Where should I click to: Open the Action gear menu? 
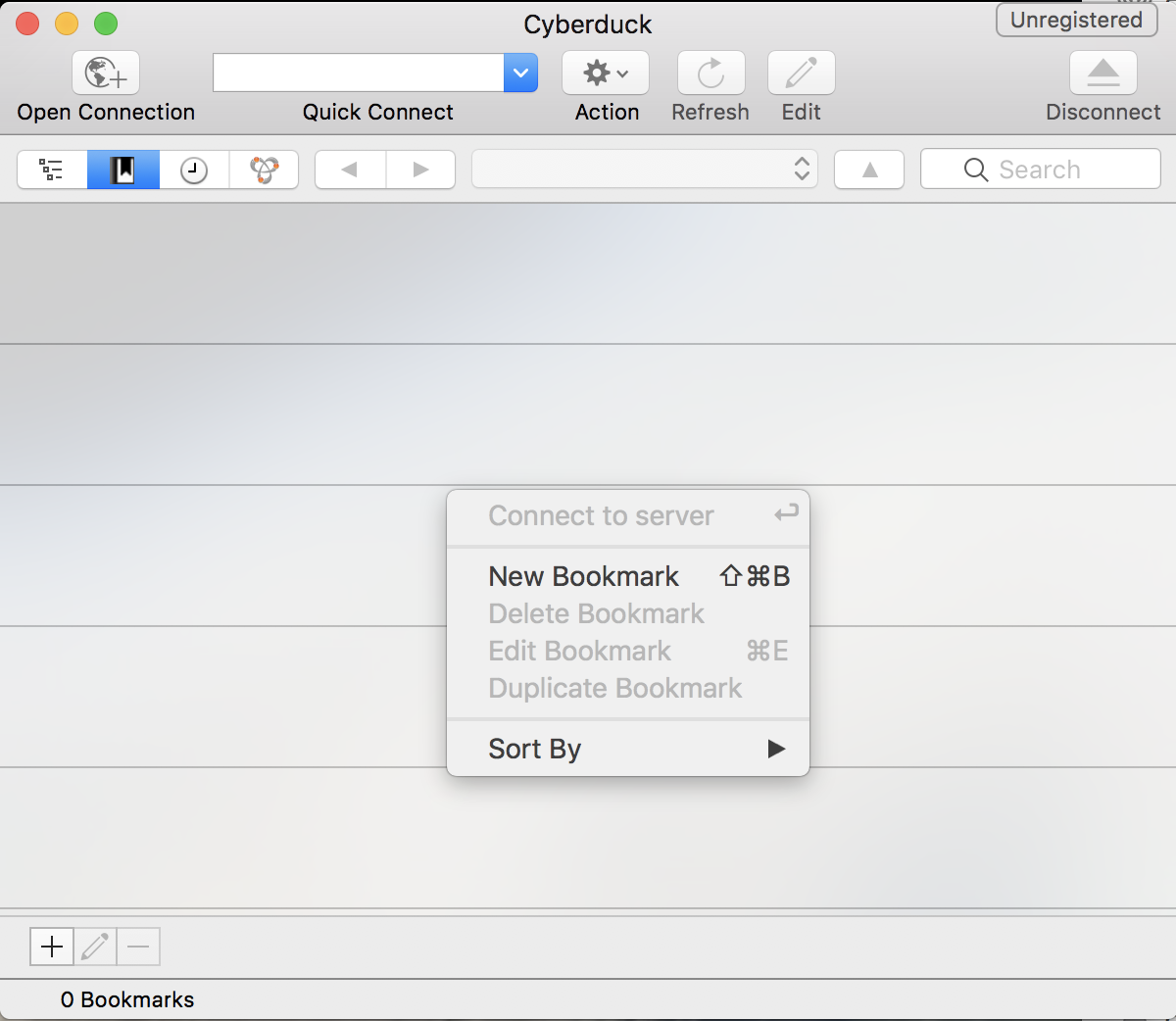[606, 73]
